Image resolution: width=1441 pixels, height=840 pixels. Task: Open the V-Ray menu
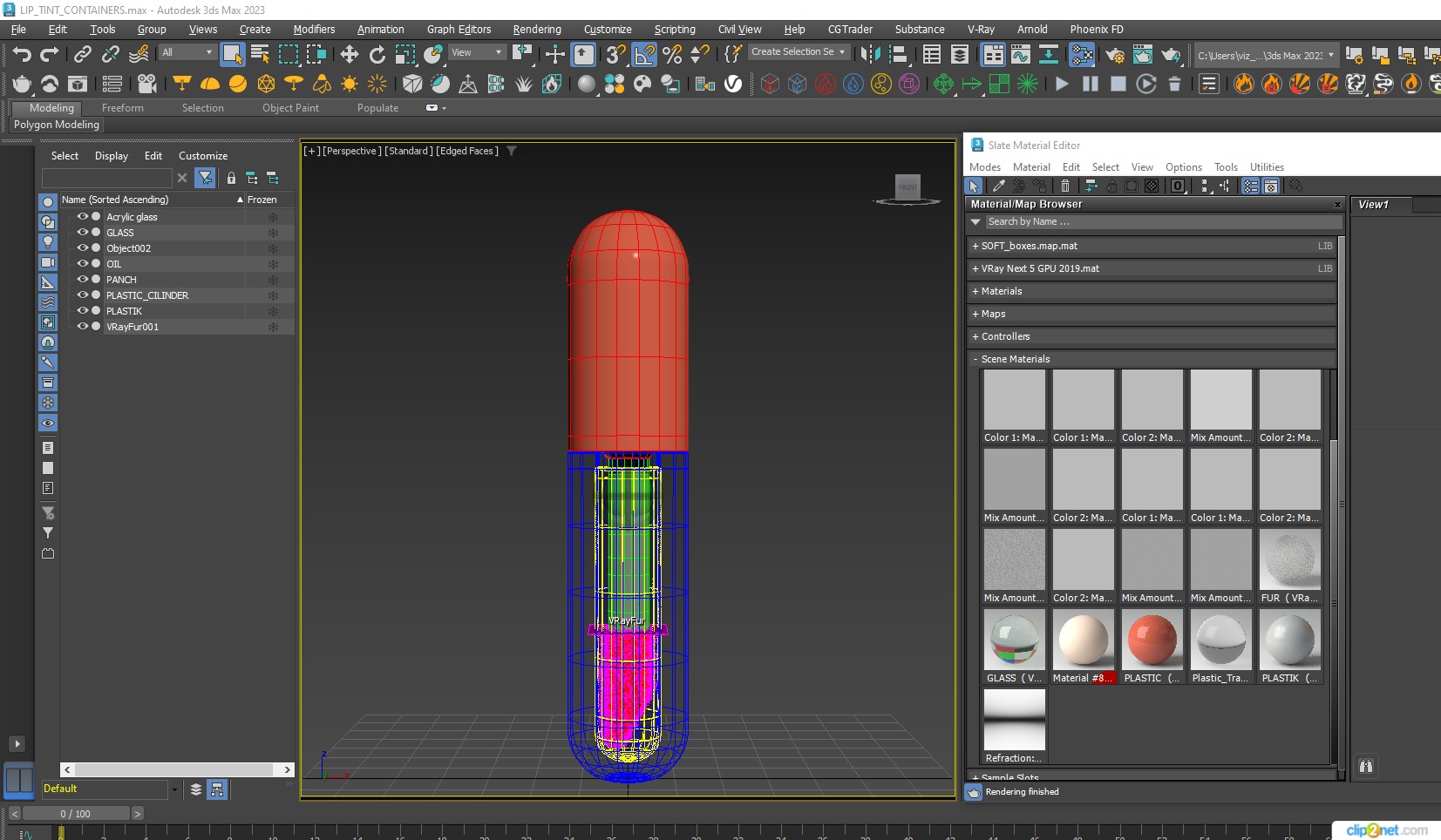click(981, 29)
